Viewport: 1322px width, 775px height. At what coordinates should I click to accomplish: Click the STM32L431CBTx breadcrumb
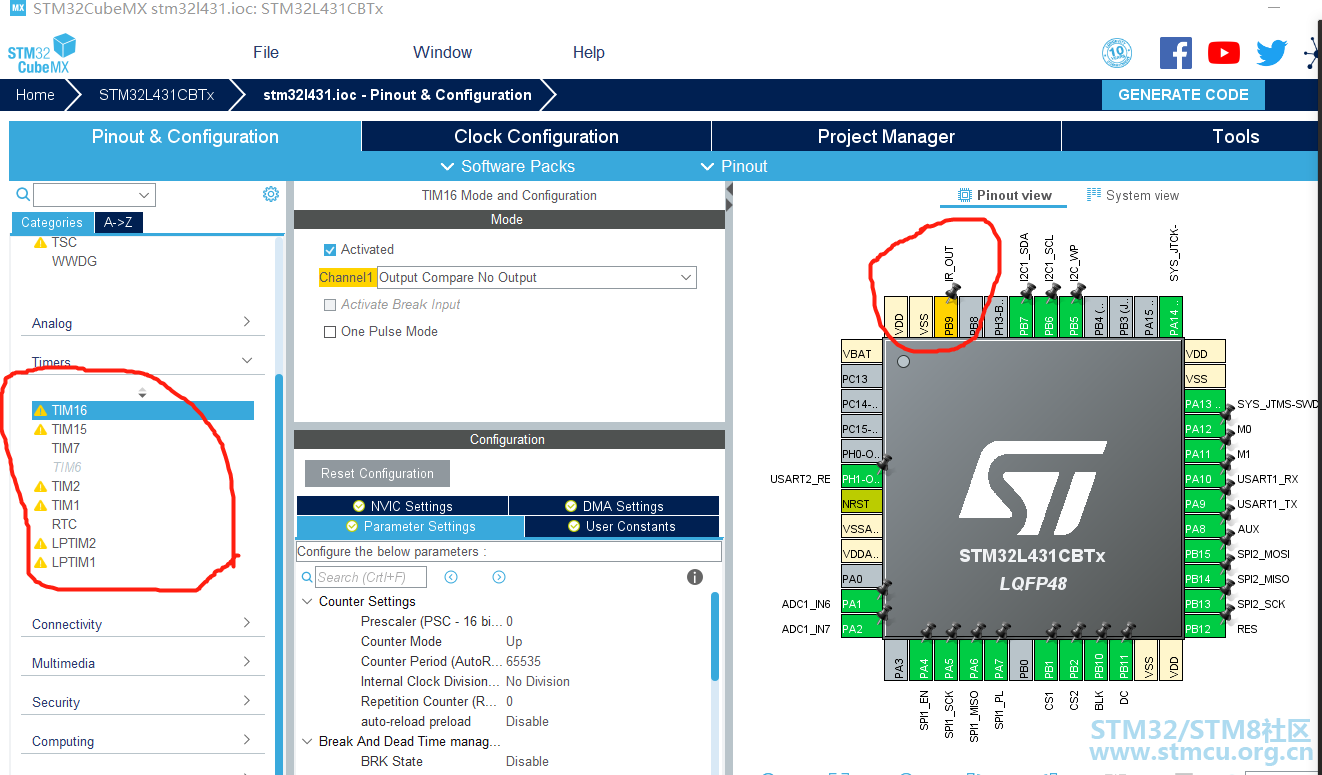(x=156, y=95)
